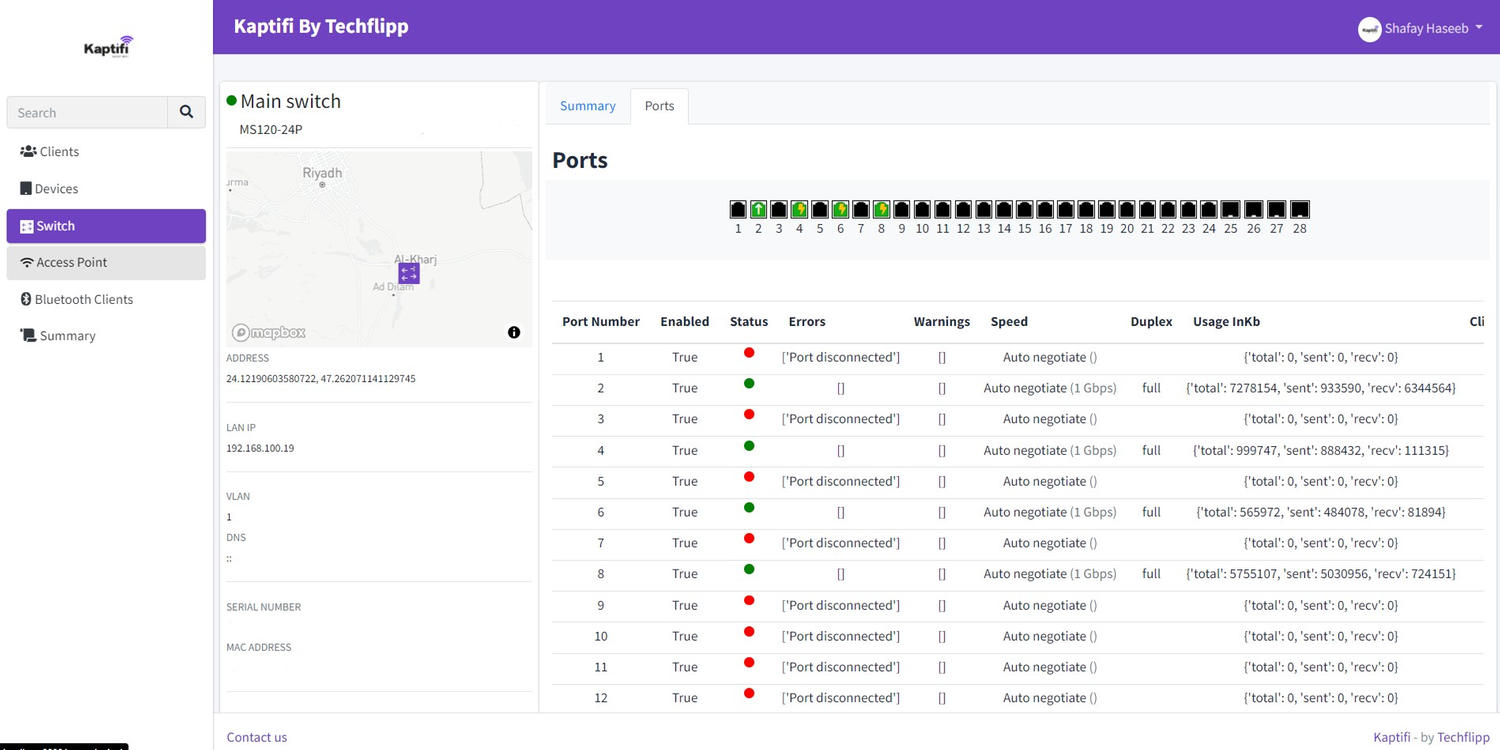Open the Ports tab
Screen dimensions: 1500x750
[x=659, y=105]
